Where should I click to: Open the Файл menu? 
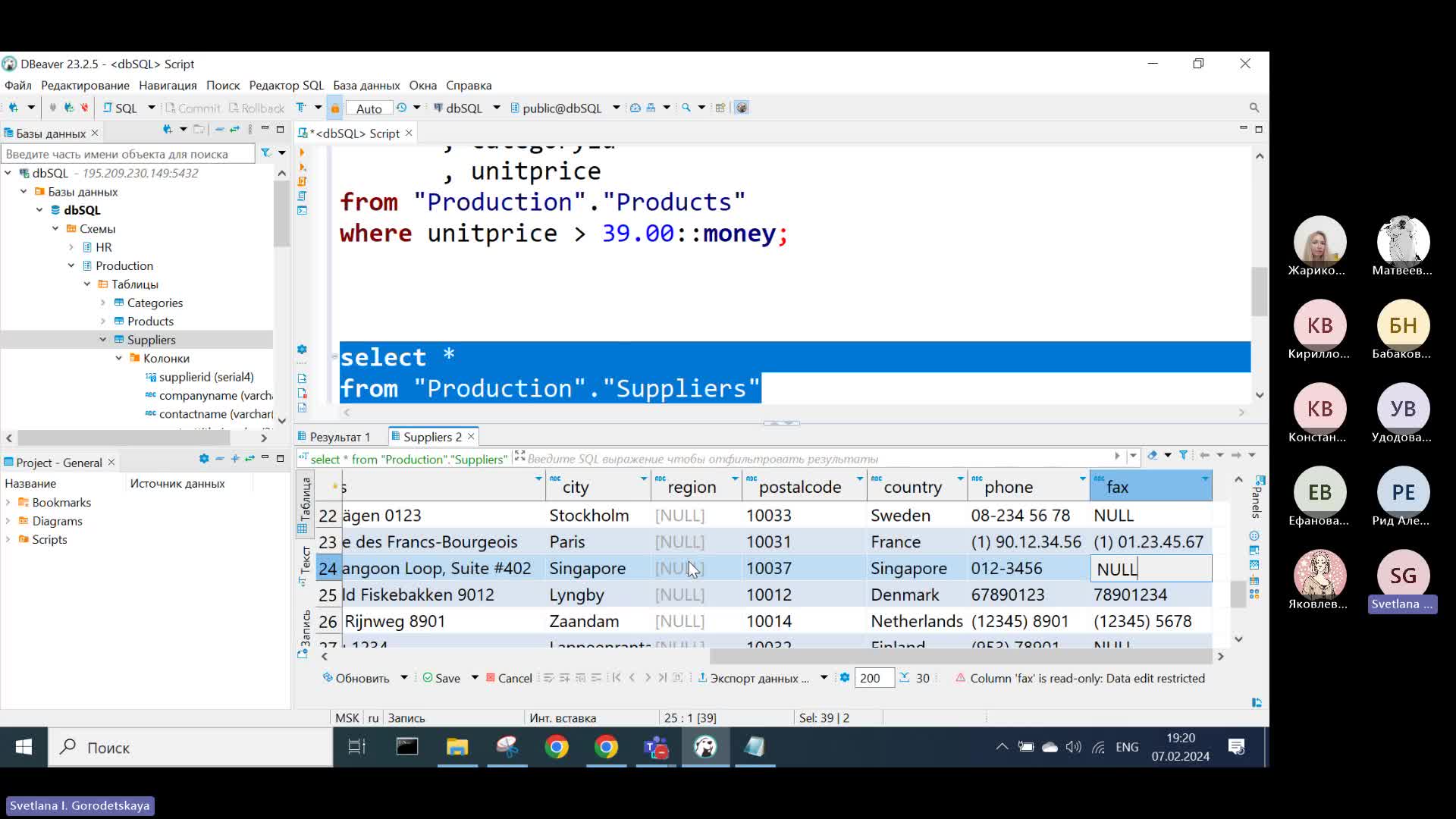coord(18,85)
